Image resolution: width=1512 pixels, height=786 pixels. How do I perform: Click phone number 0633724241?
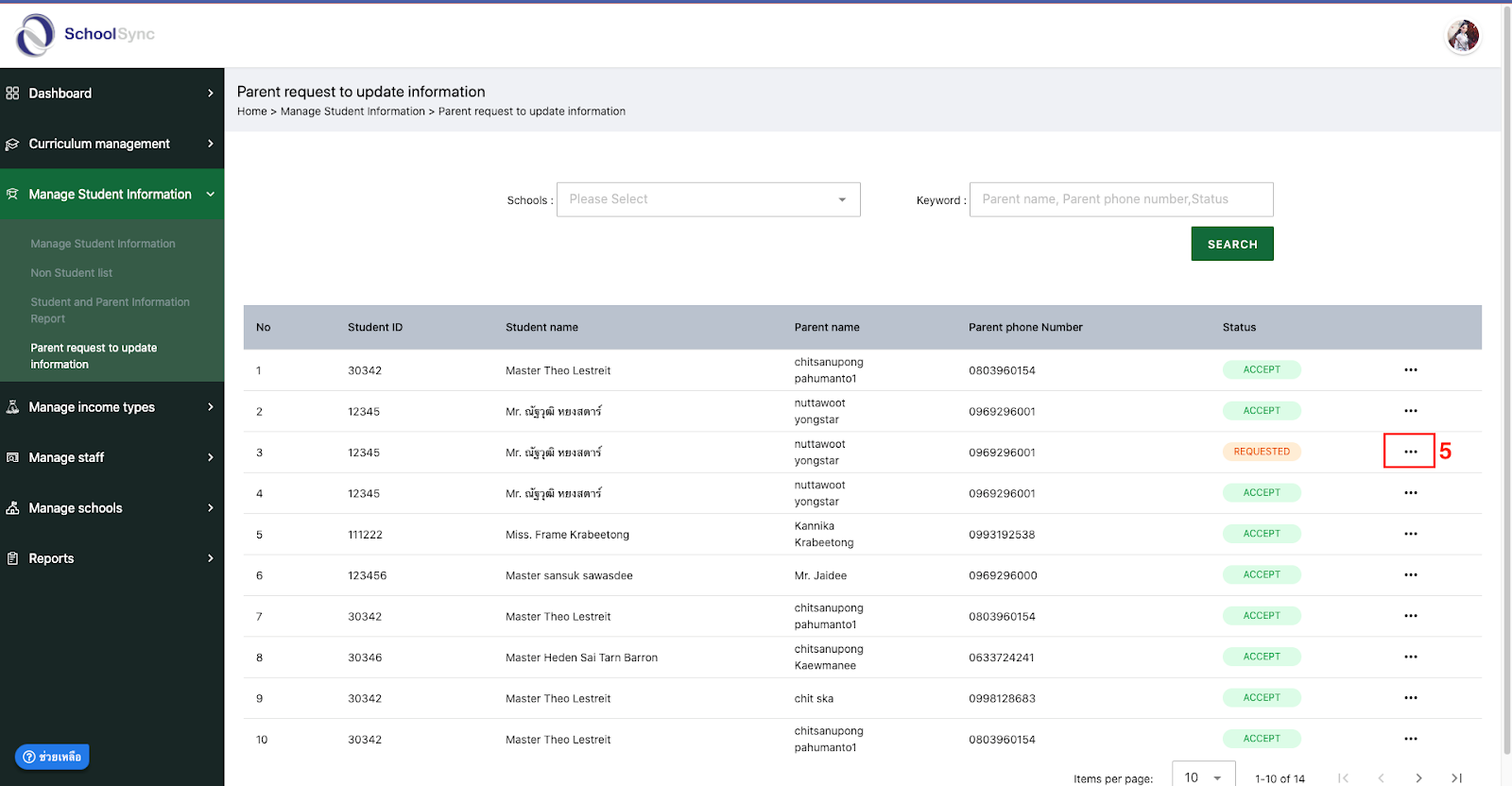pyautogui.click(x=1002, y=658)
